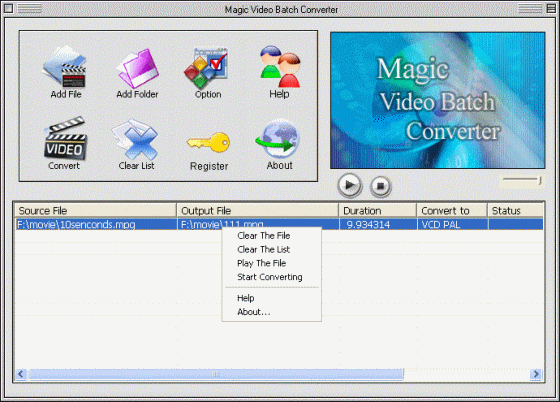Click the title bar close box
The height and width of the screenshot is (402, 560).
(x=9, y=8)
